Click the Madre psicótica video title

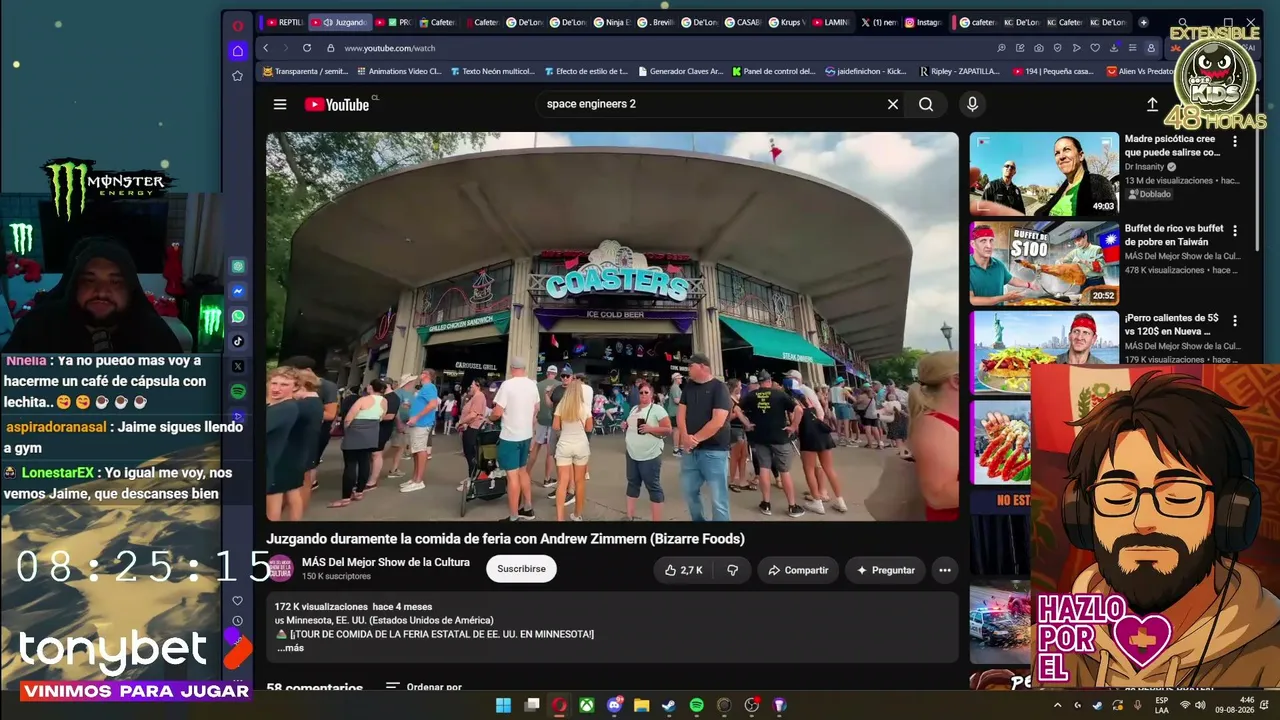pyautogui.click(x=1172, y=146)
